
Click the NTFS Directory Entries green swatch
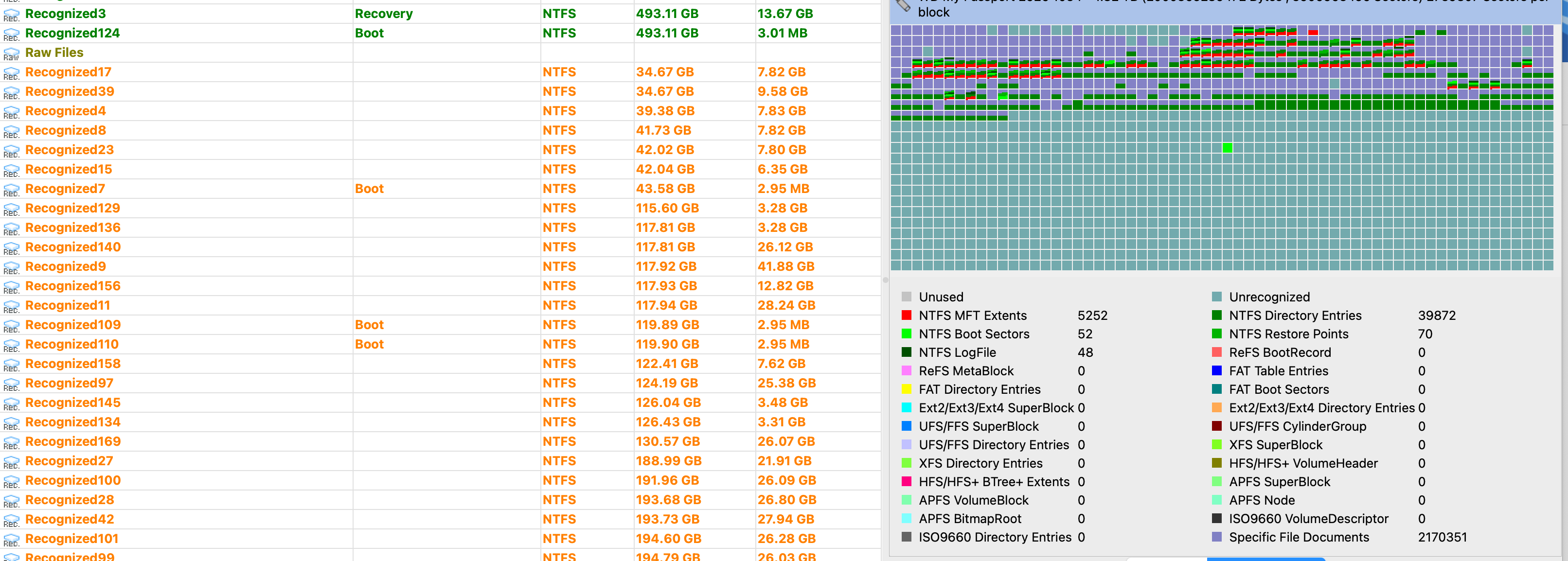(1217, 315)
